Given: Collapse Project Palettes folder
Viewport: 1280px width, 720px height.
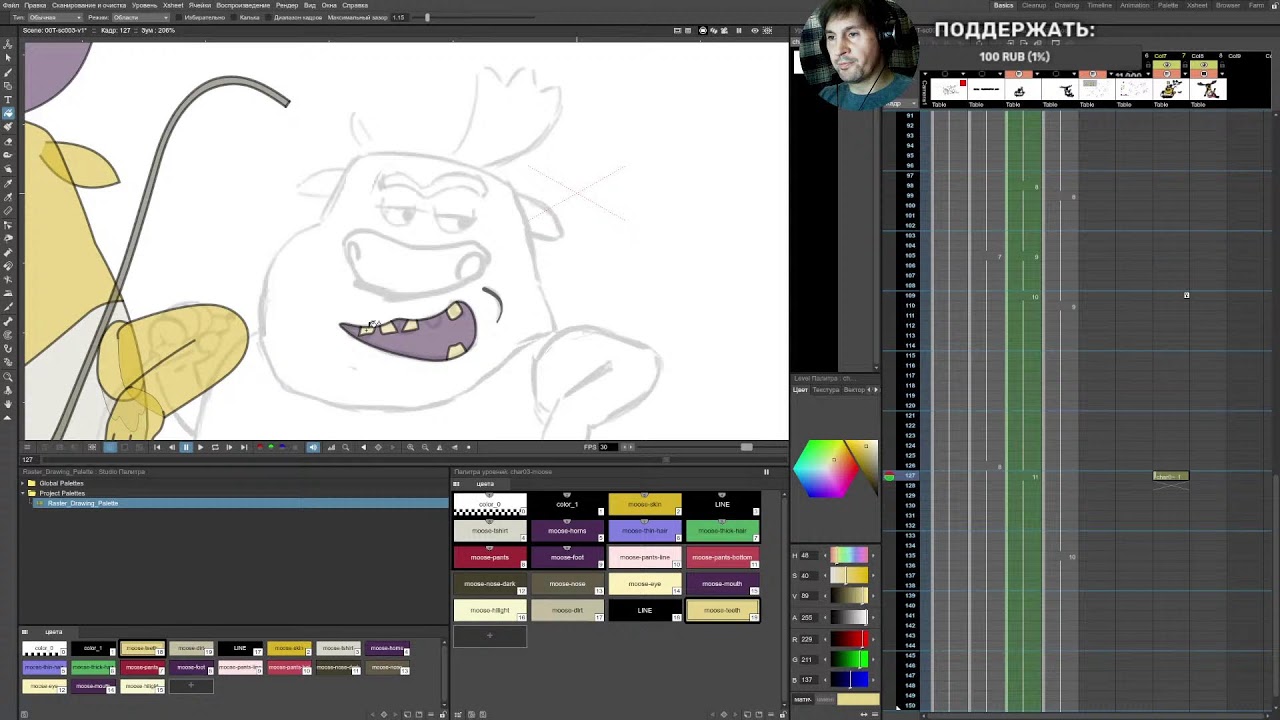Looking at the screenshot, I should [22, 493].
